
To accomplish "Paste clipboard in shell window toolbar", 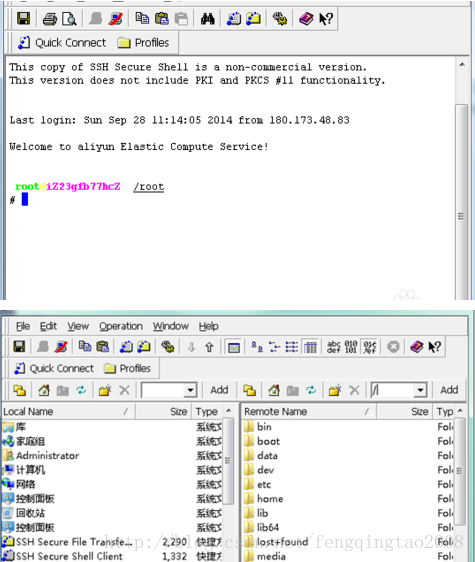I will 162,18.
